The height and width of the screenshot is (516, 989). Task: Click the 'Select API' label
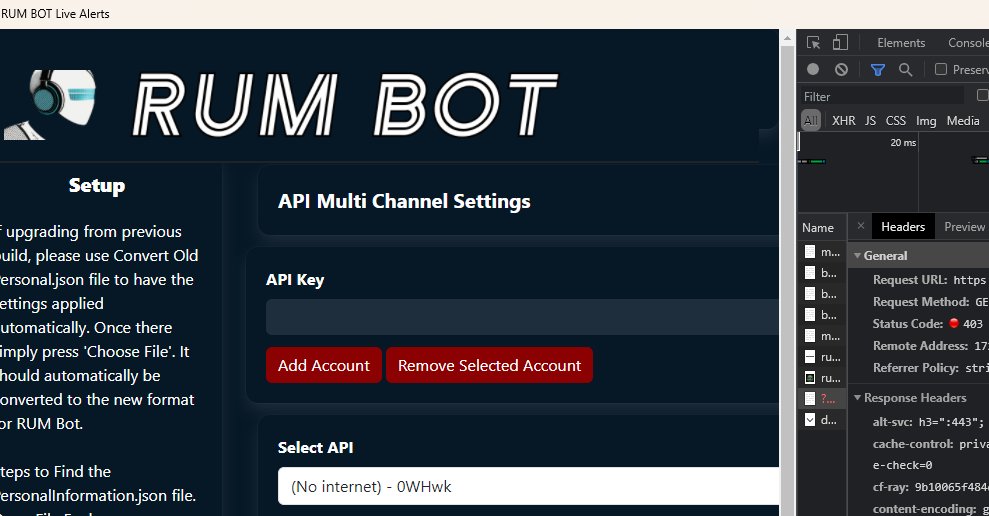315,447
